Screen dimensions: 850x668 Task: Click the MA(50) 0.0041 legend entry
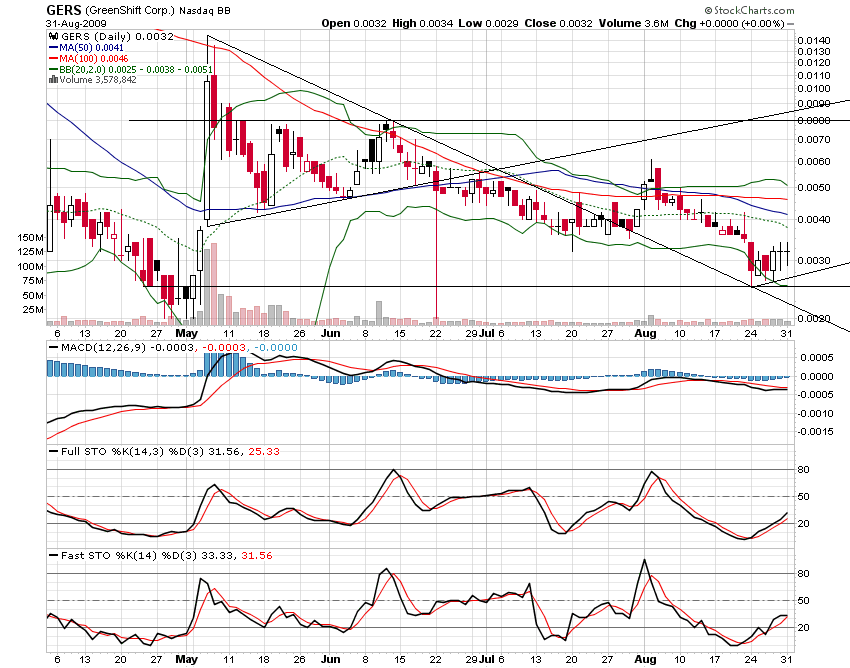coord(91,48)
